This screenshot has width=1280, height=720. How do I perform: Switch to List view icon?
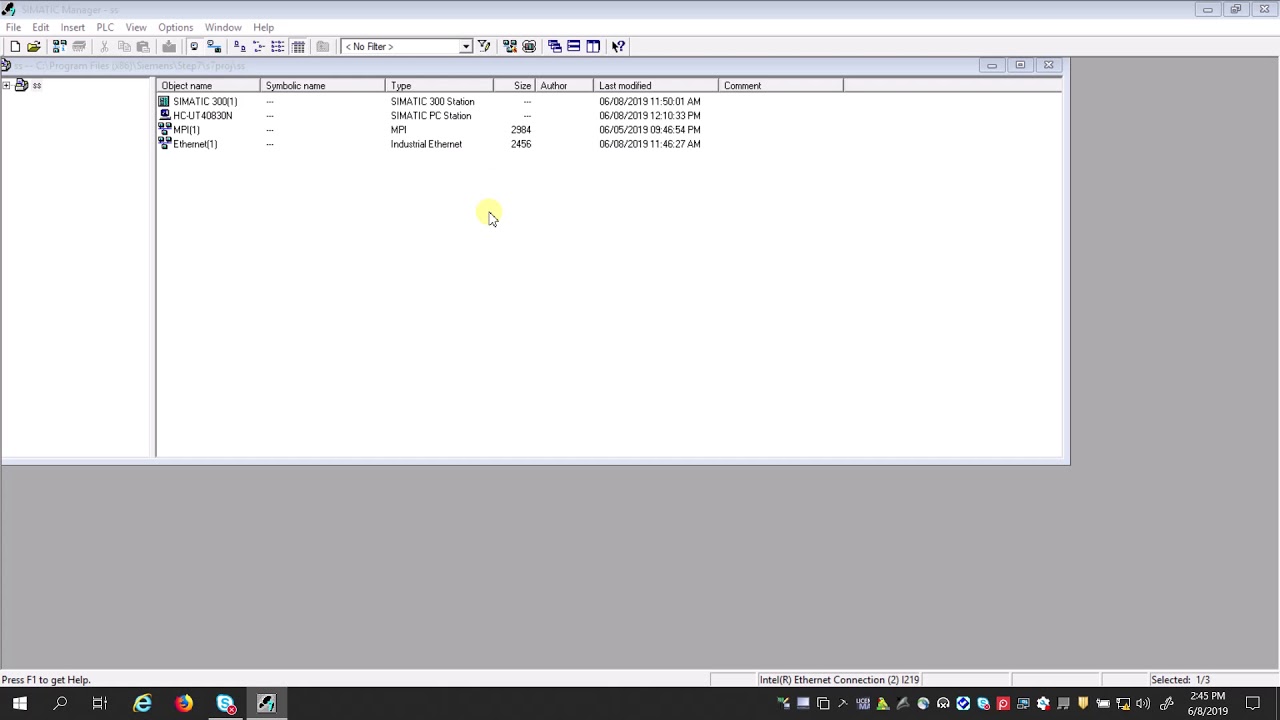tap(278, 46)
